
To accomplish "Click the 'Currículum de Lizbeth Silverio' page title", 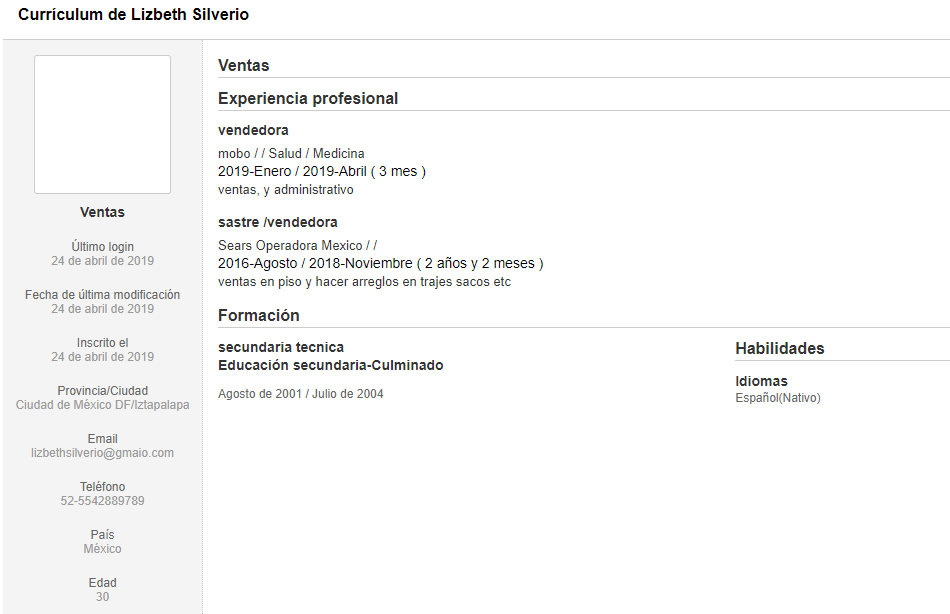I will click(x=133, y=15).
